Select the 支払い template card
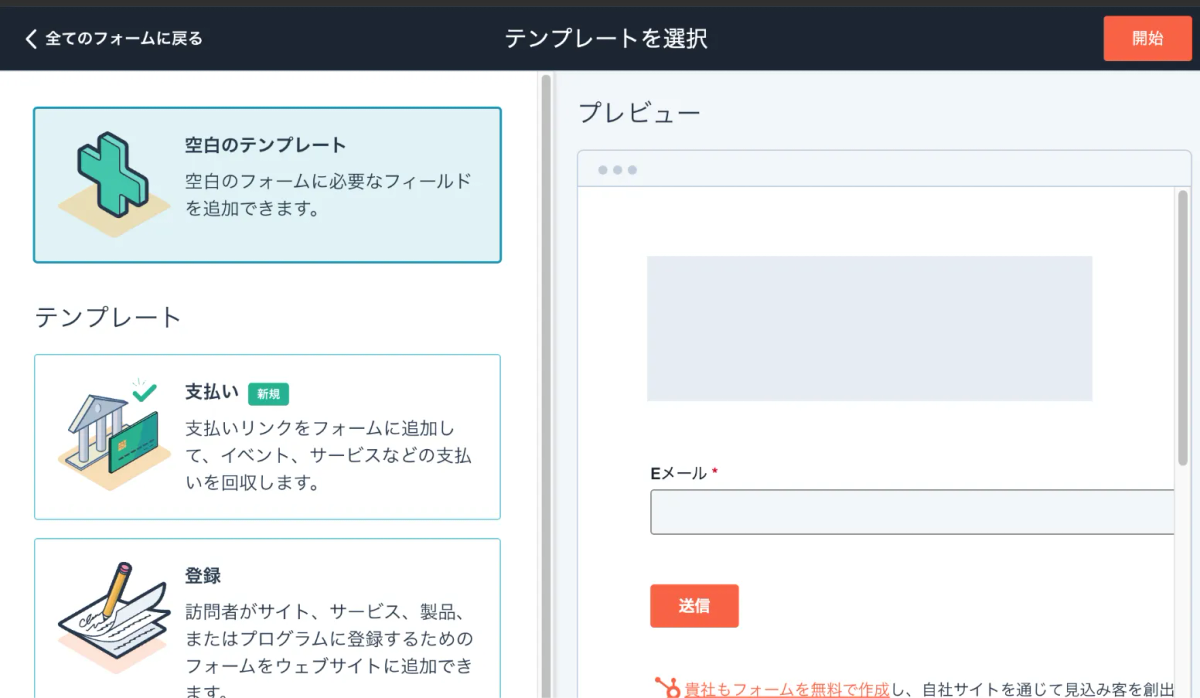 point(267,437)
